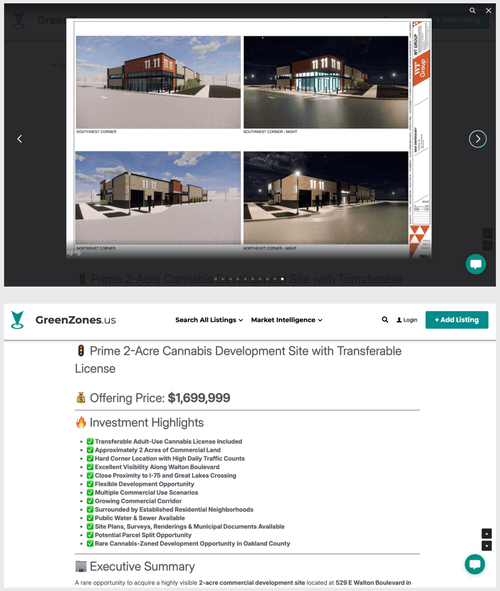Open the Login link
The image size is (500, 591).
coord(407,320)
